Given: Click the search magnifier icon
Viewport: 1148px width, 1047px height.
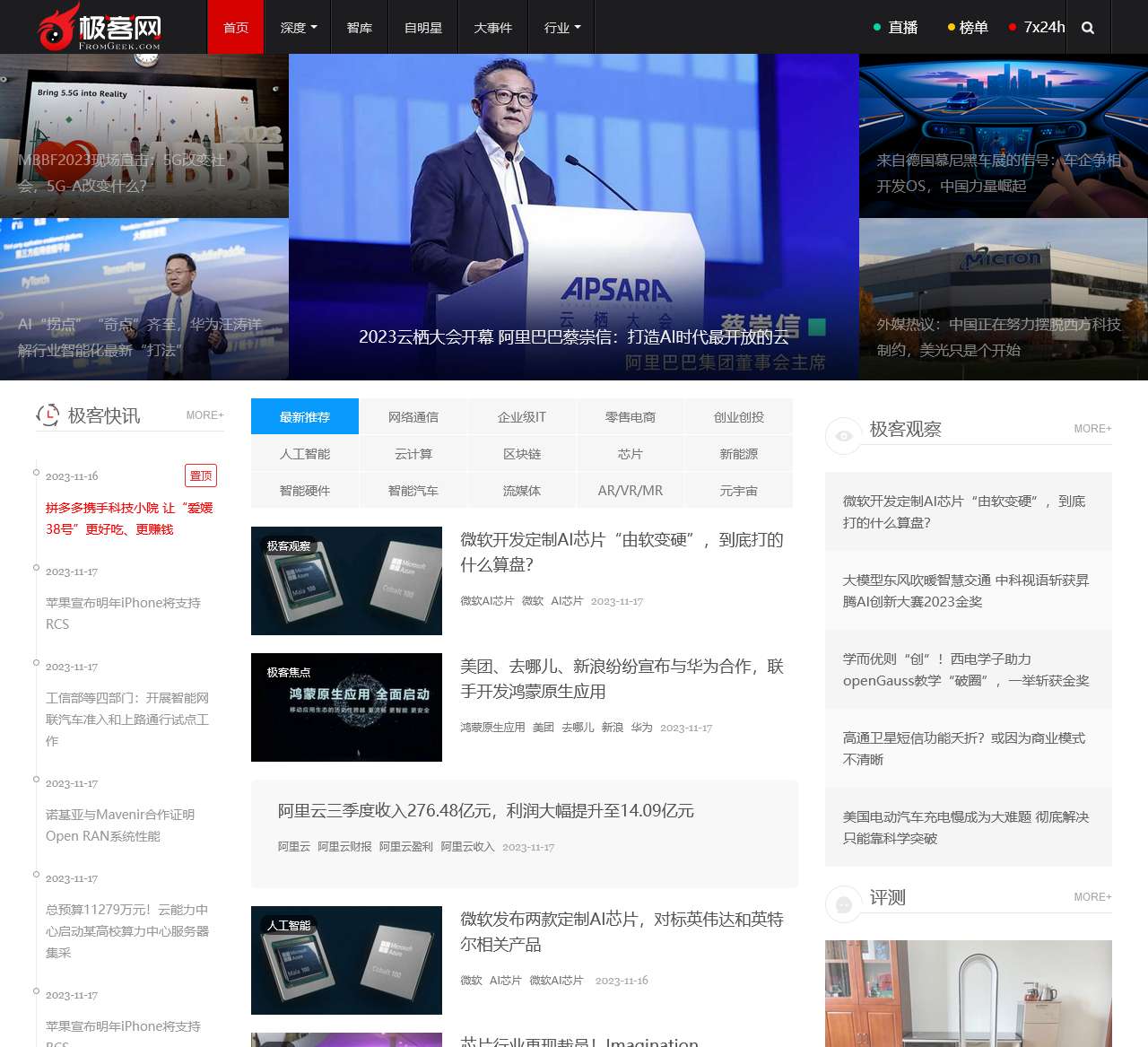Looking at the screenshot, I should coord(1087,28).
